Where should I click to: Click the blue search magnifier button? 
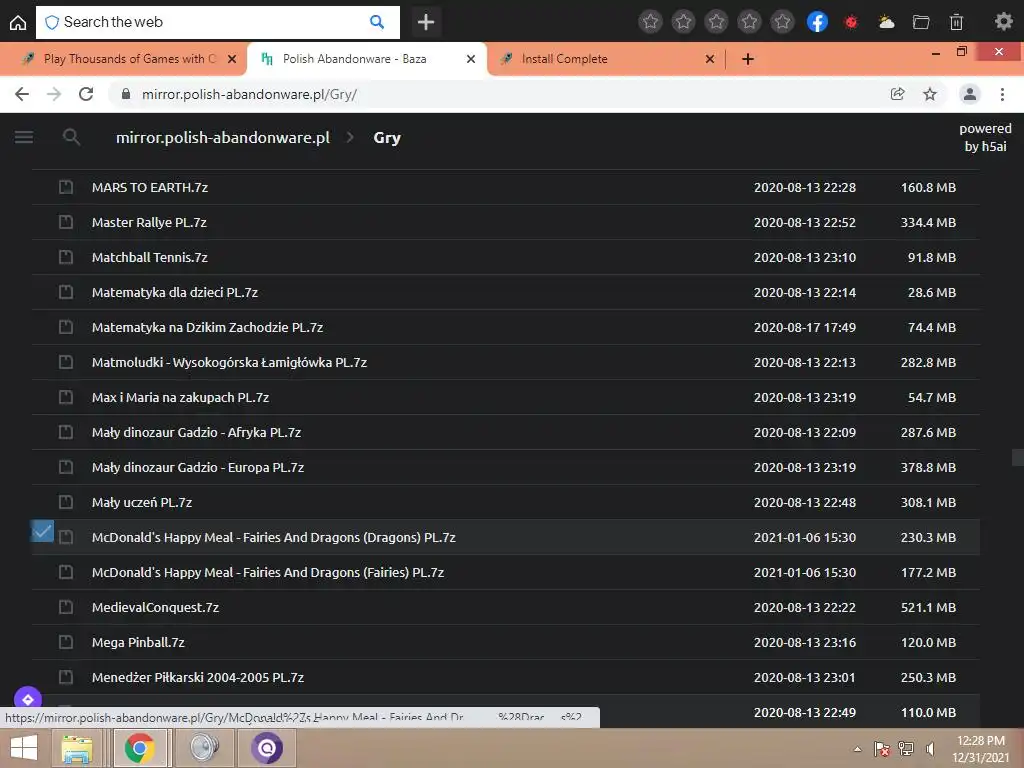coord(377,22)
